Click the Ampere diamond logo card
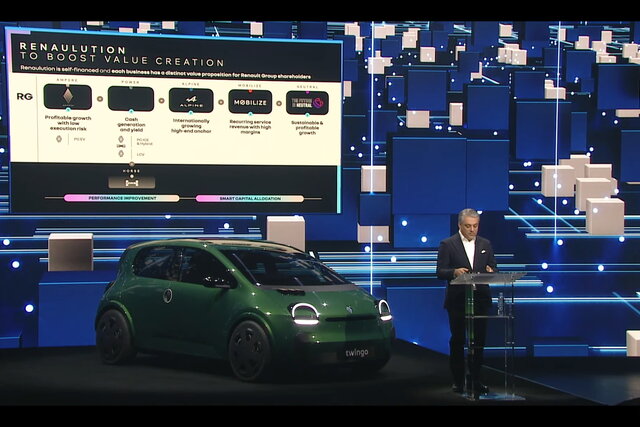This screenshot has width=640, height=427. pos(68,97)
